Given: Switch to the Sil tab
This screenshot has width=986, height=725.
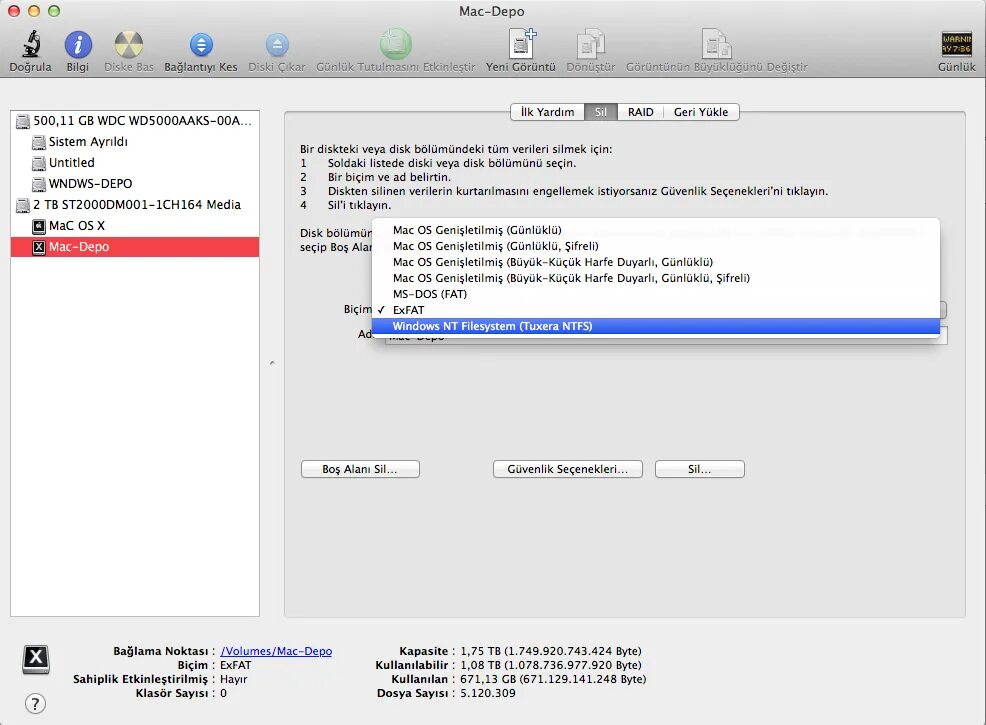Looking at the screenshot, I should click(601, 112).
